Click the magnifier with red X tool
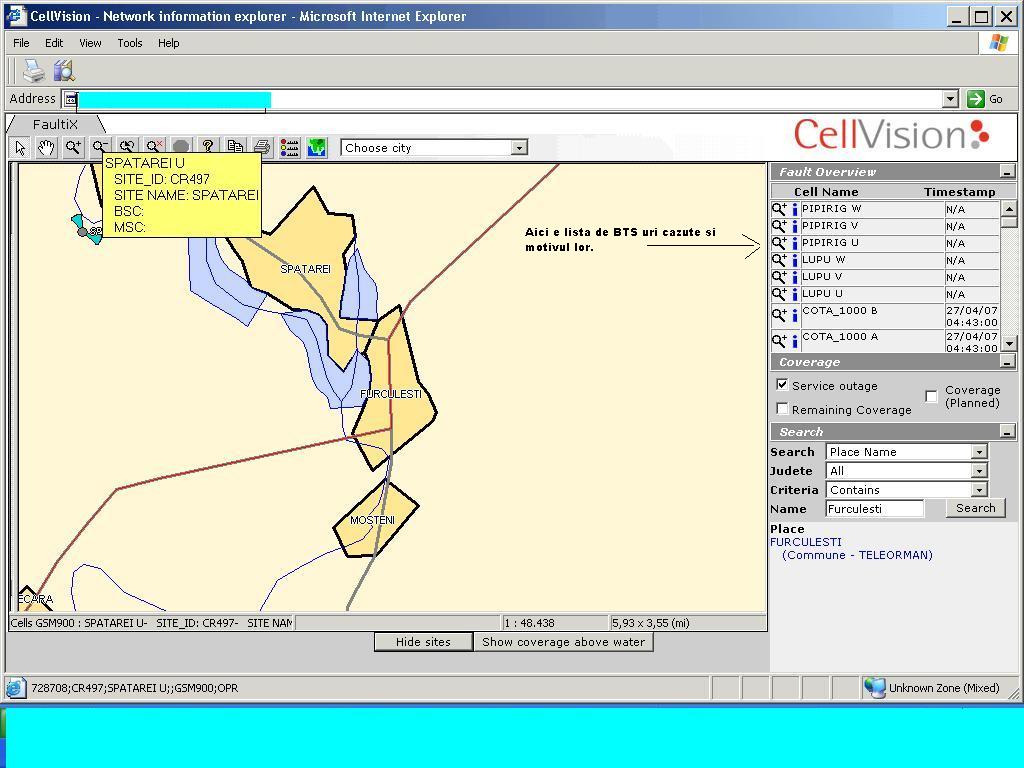This screenshot has height=768, width=1024. (155, 146)
